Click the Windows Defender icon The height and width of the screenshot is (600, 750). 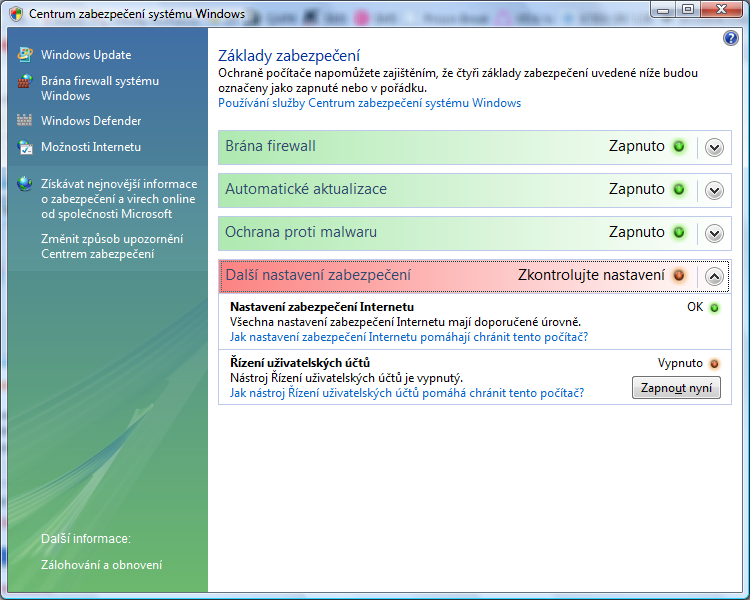[x=25, y=120]
